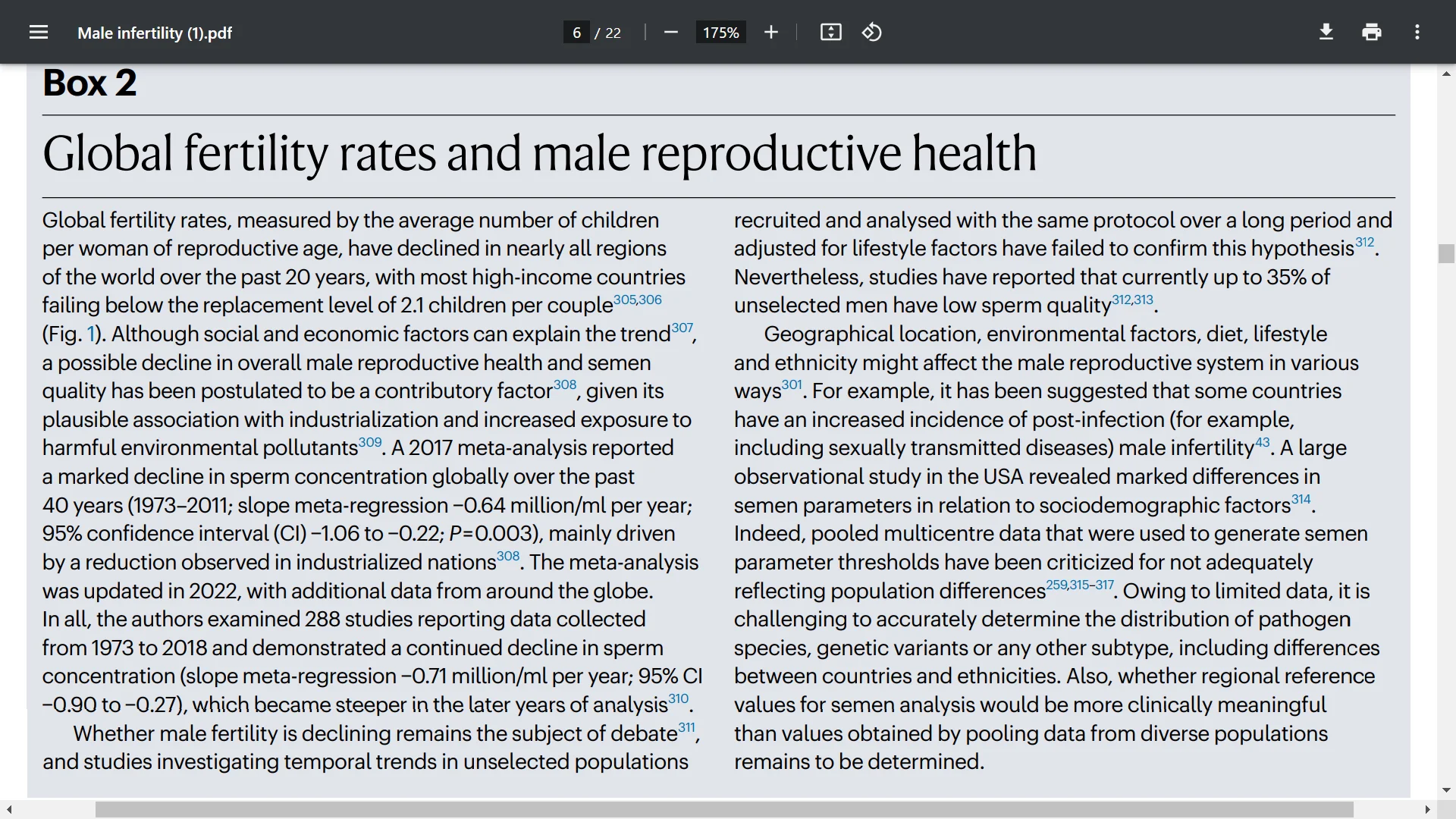Zoom in on the document
The height and width of the screenshot is (819, 1456).
click(770, 32)
